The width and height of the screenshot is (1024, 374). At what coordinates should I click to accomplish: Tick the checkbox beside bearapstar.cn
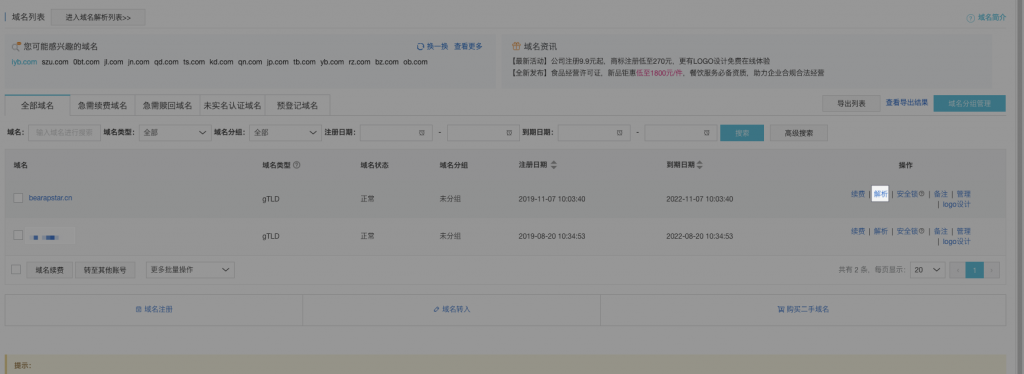18,198
